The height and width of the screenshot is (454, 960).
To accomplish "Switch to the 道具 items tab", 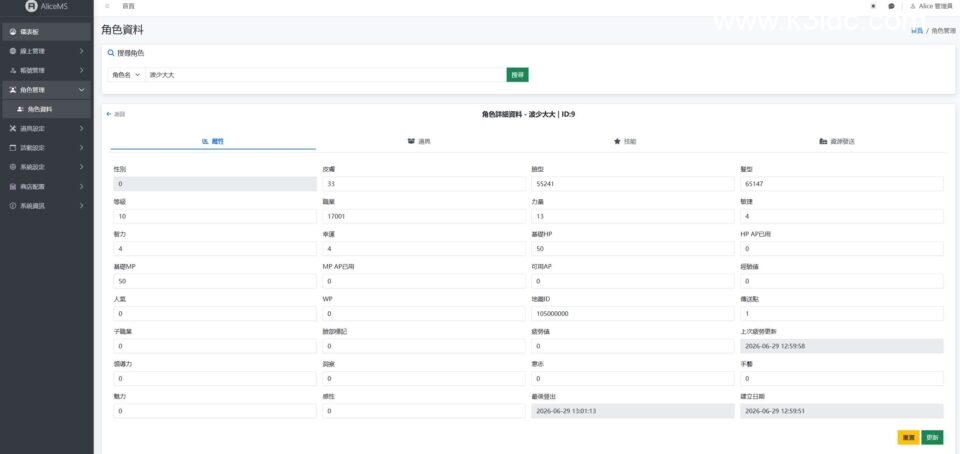I will tap(419, 141).
